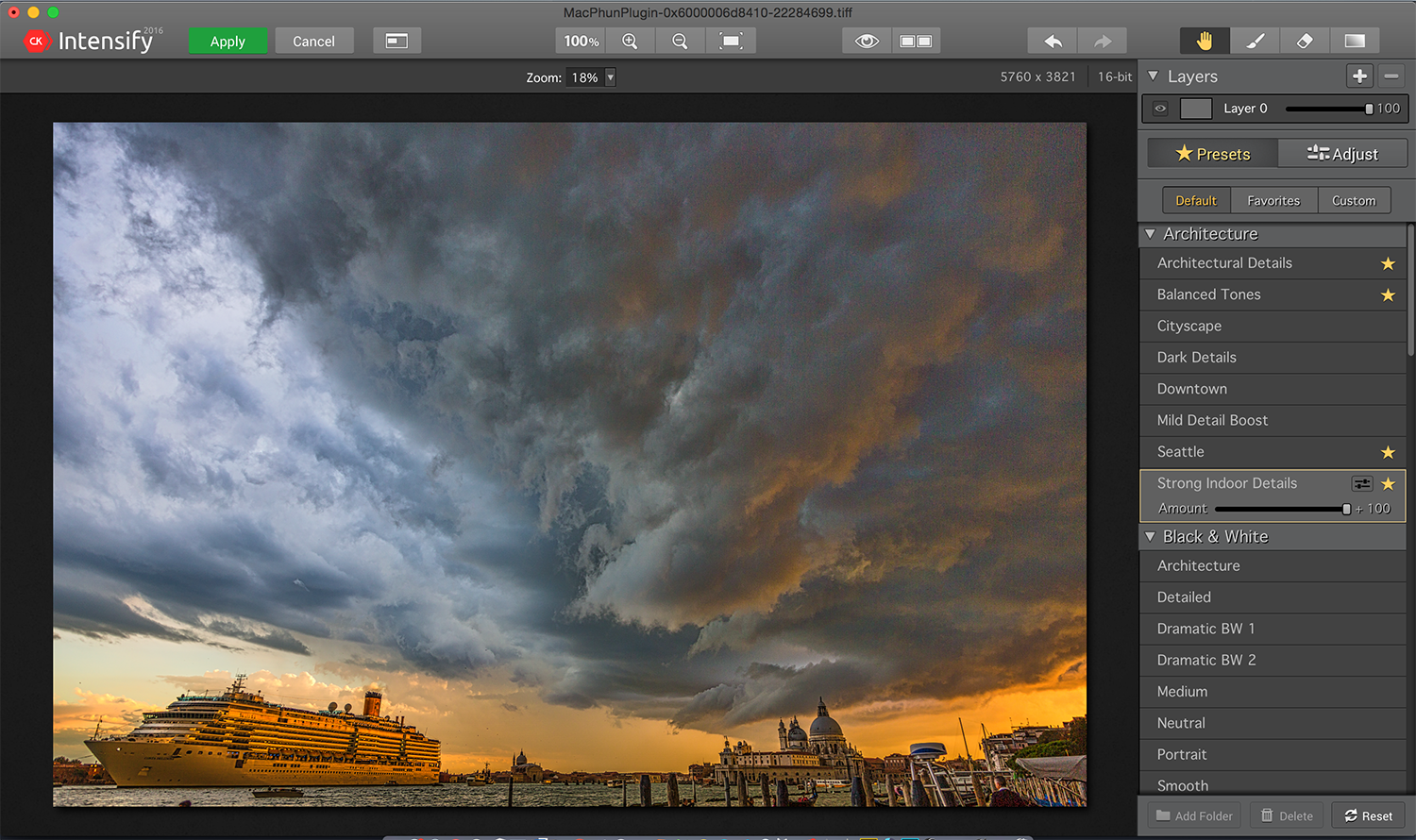Switch to the Adjust tab
The height and width of the screenshot is (840, 1416).
1342,154
